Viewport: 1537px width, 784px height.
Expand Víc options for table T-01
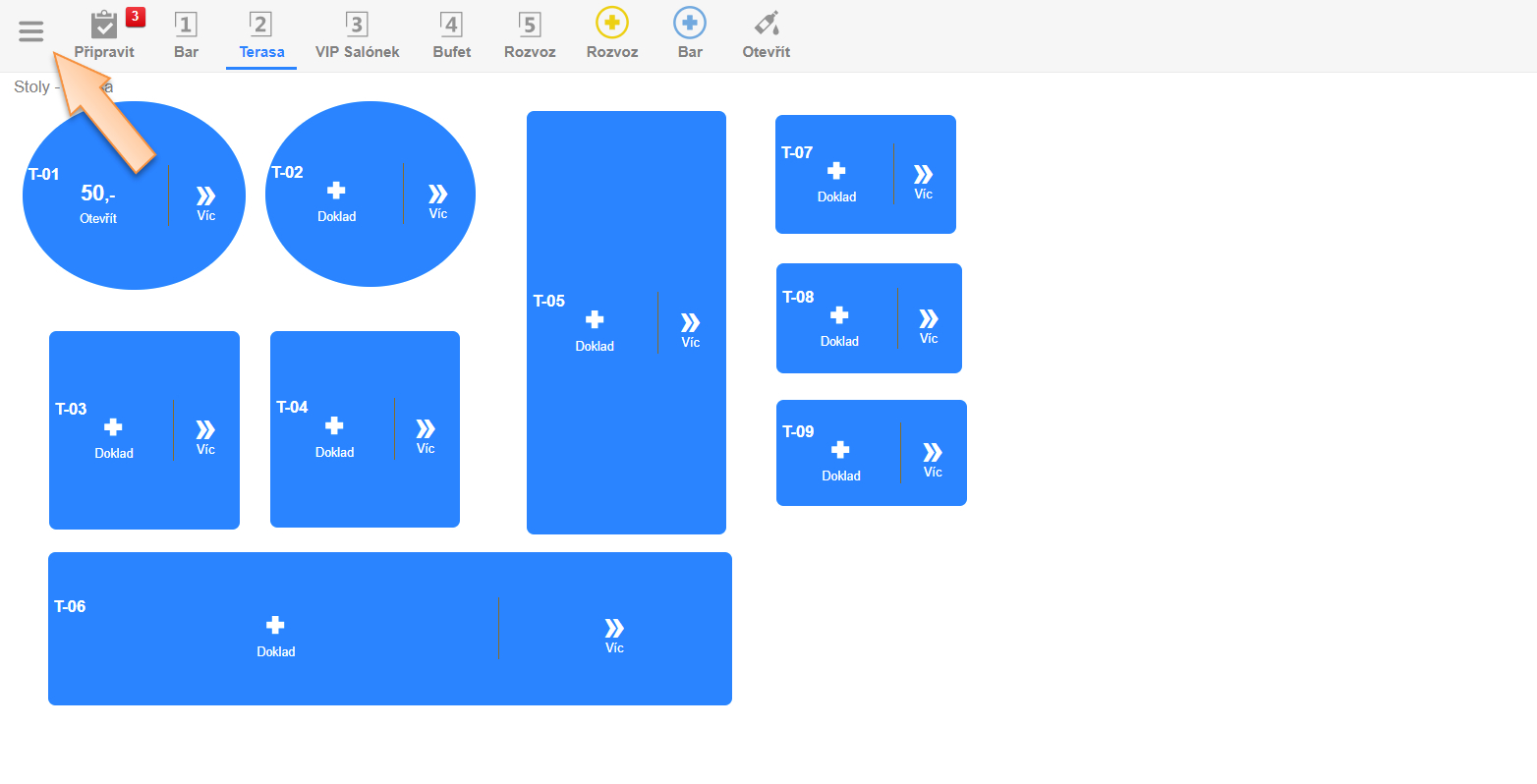point(205,196)
